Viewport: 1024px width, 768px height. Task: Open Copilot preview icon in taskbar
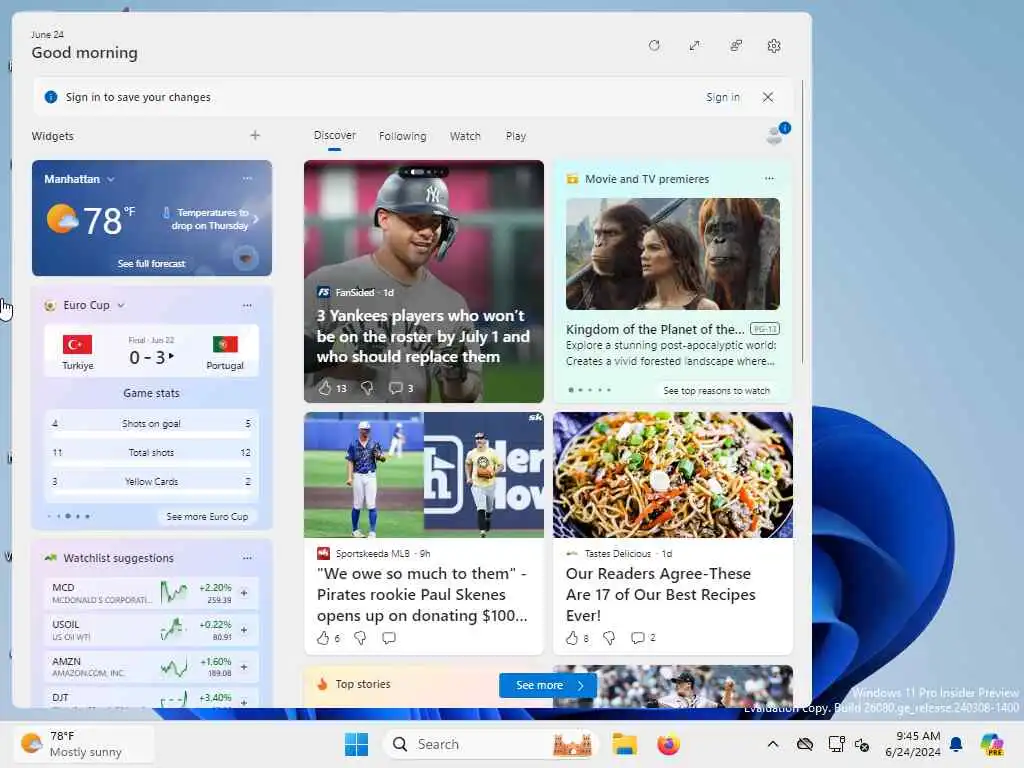pos(992,744)
